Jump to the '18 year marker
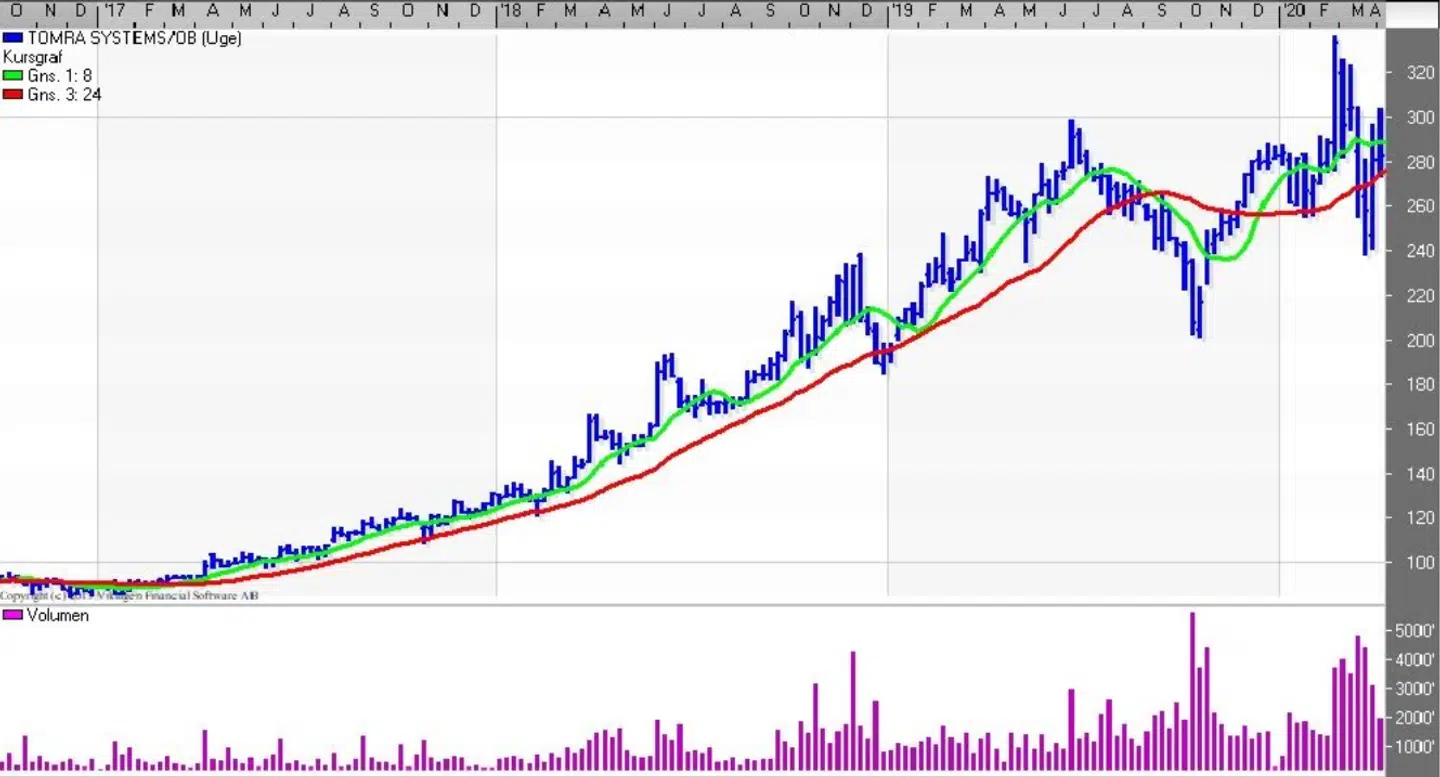Screen dimensions: 1440x777 pyautogui.click(x=511, y=11)
